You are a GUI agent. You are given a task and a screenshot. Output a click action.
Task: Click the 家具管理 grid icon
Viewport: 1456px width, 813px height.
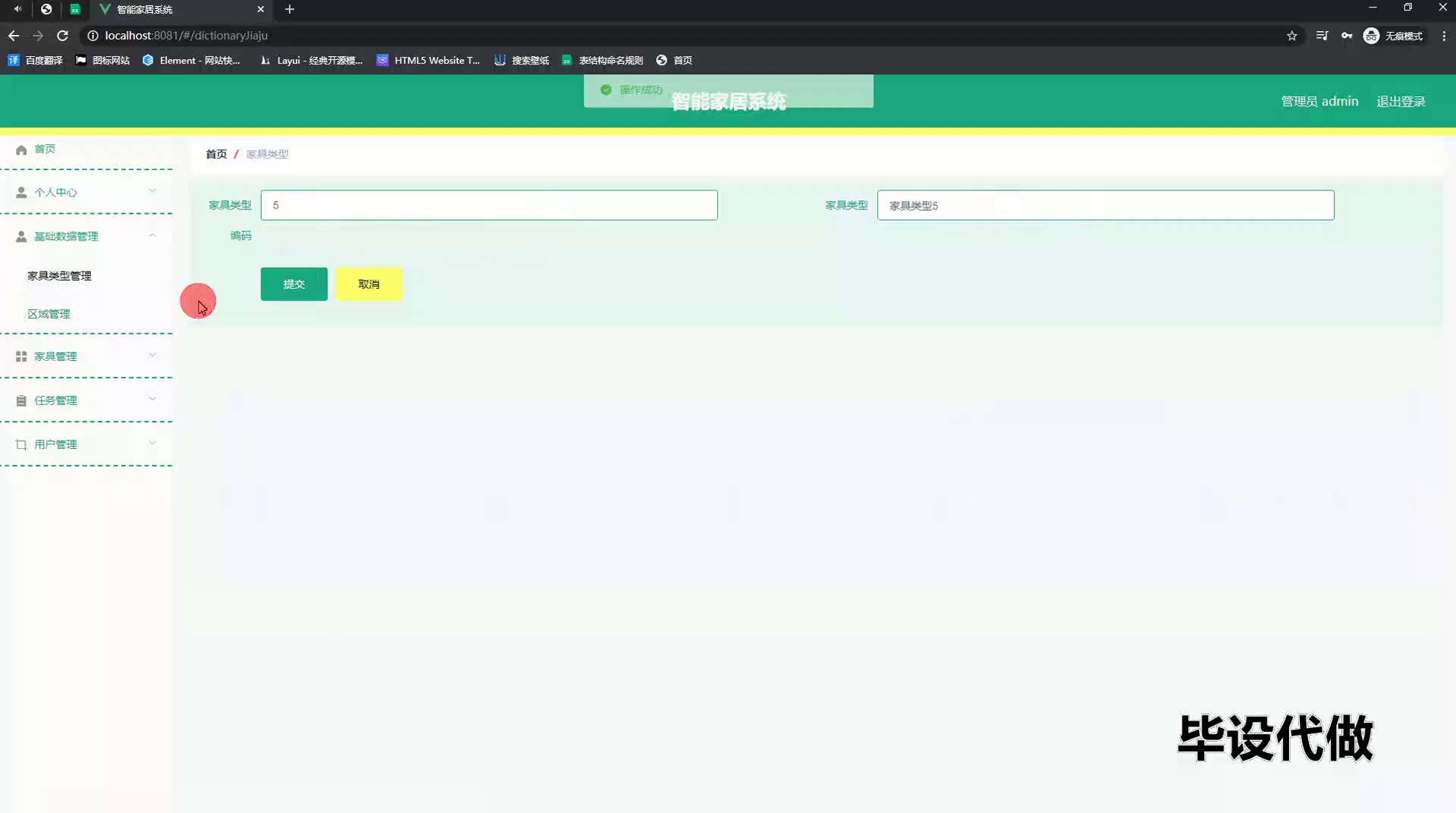click(21, 356)
